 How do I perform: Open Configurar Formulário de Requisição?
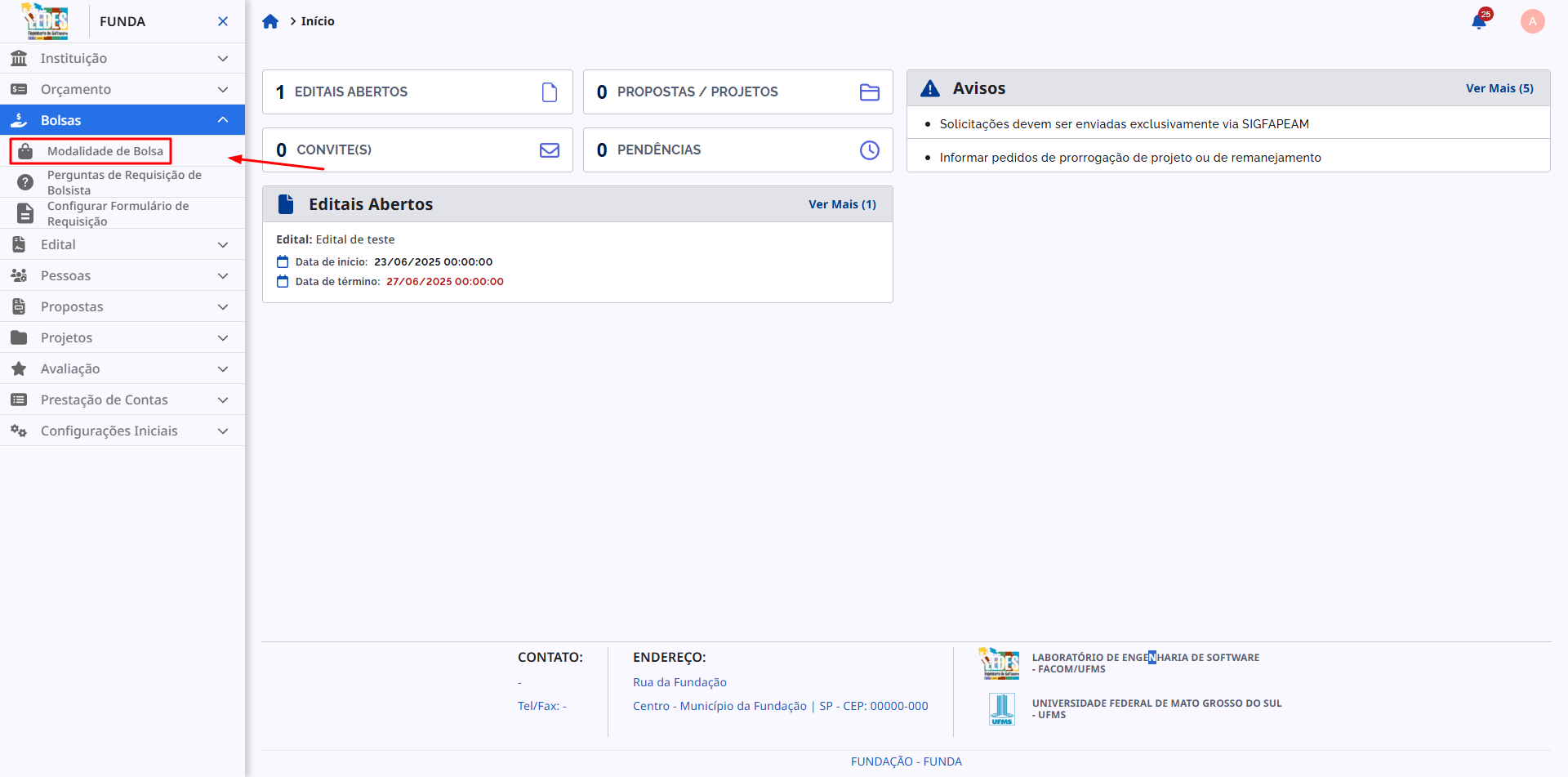click(118, 213)
